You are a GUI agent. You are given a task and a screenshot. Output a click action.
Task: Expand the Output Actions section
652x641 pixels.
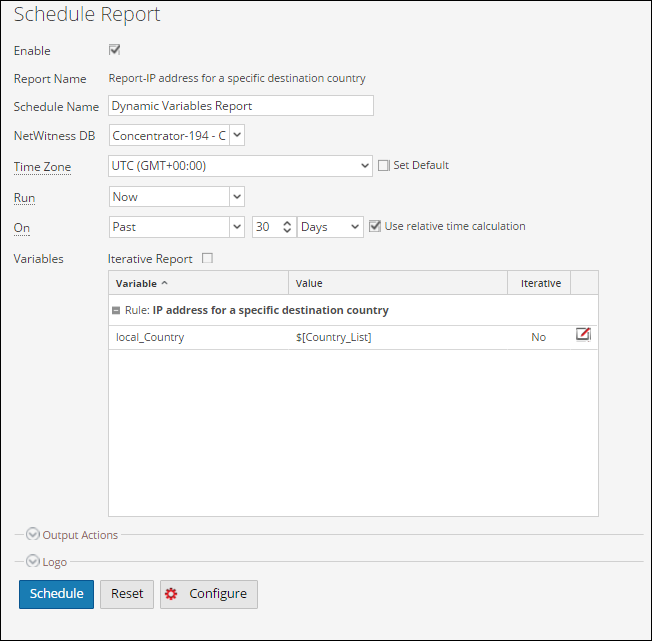33,535
